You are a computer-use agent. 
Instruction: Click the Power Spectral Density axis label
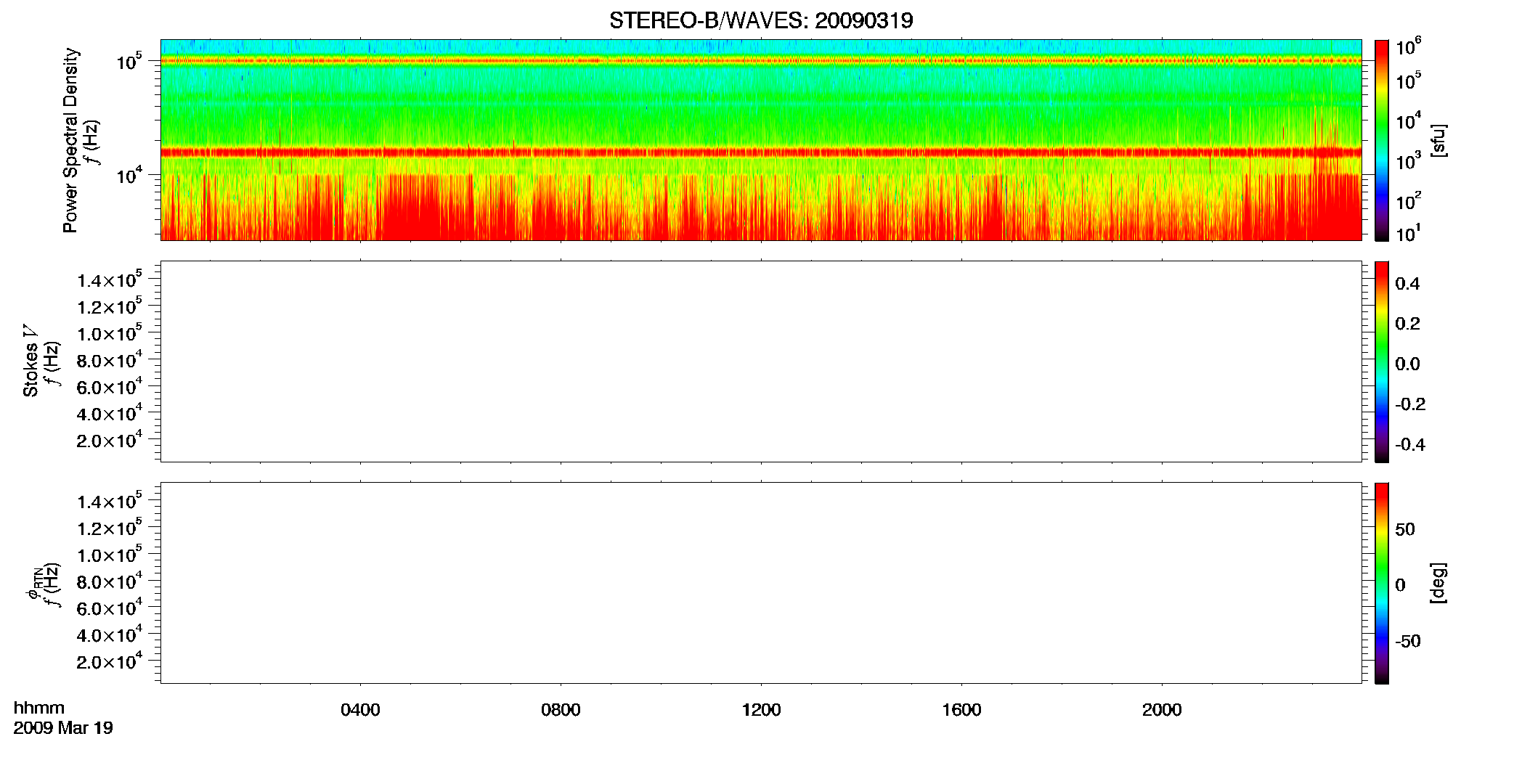(70, 140)
